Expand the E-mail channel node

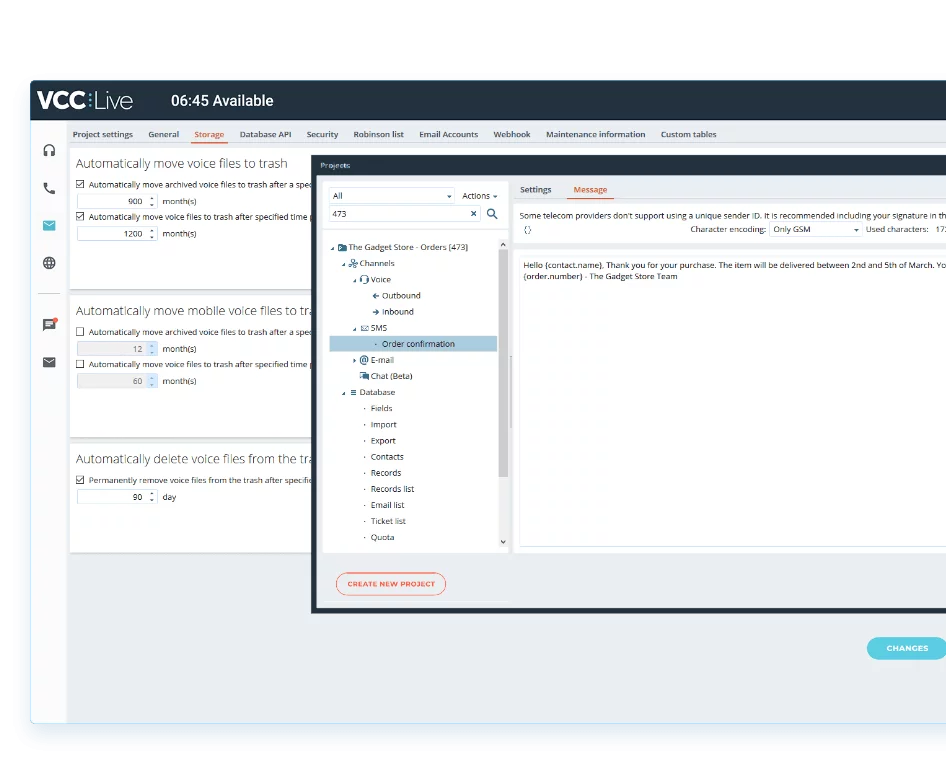click(354, 360)
